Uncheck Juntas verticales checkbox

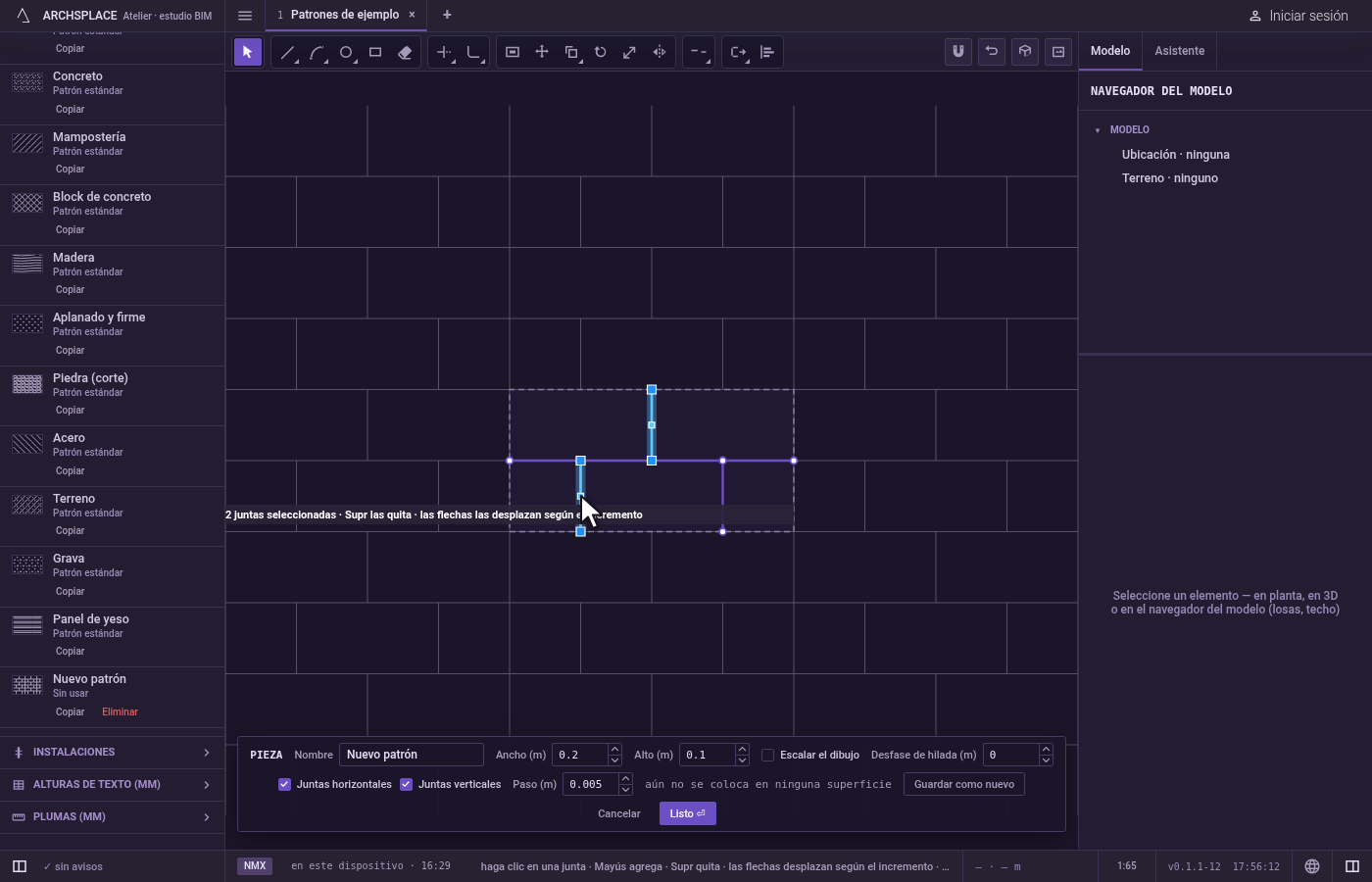point(406,784)
